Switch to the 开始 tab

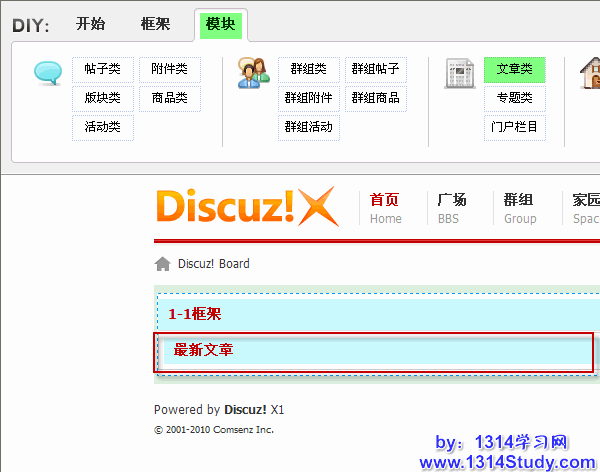pos(90,24)
